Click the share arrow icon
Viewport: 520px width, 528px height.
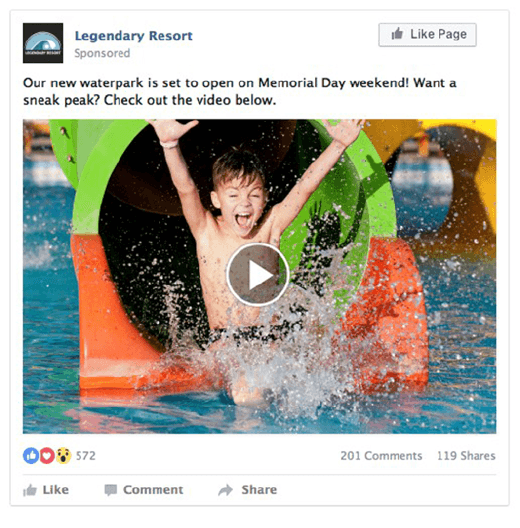point(225,490)
